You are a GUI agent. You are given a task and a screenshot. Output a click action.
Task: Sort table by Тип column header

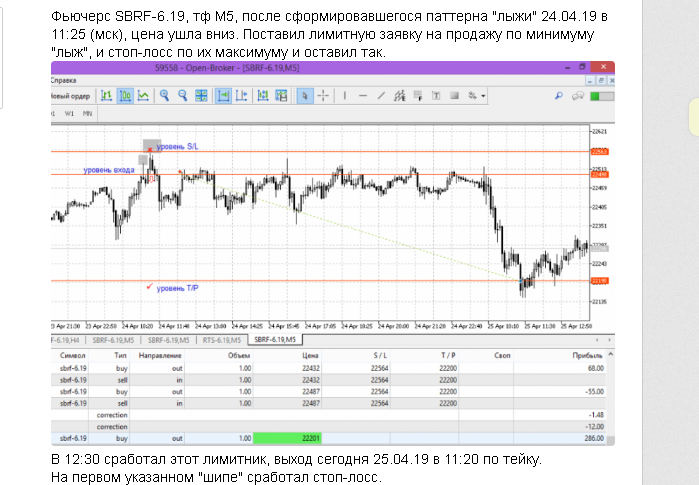pos(120,355)
